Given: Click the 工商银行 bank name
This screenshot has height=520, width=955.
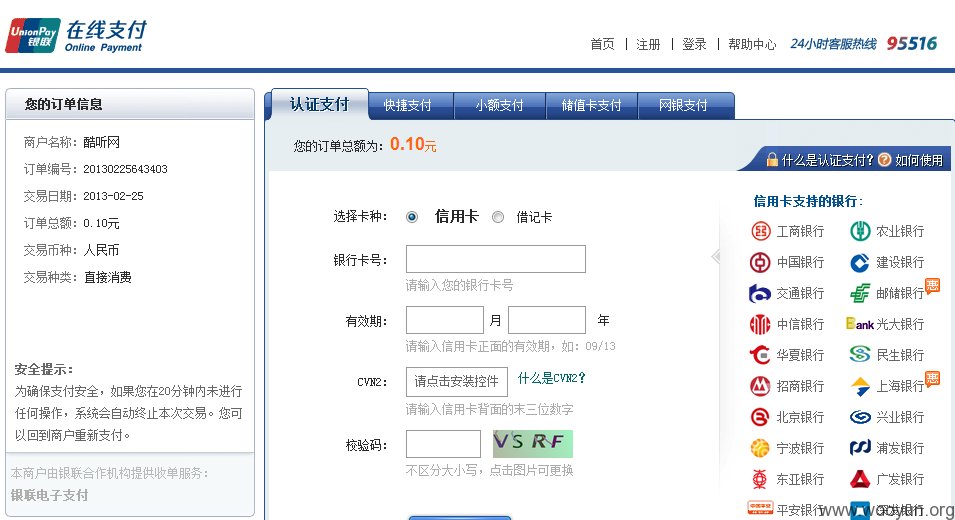Looking at the screenshot, I should [x=800, y=231].
